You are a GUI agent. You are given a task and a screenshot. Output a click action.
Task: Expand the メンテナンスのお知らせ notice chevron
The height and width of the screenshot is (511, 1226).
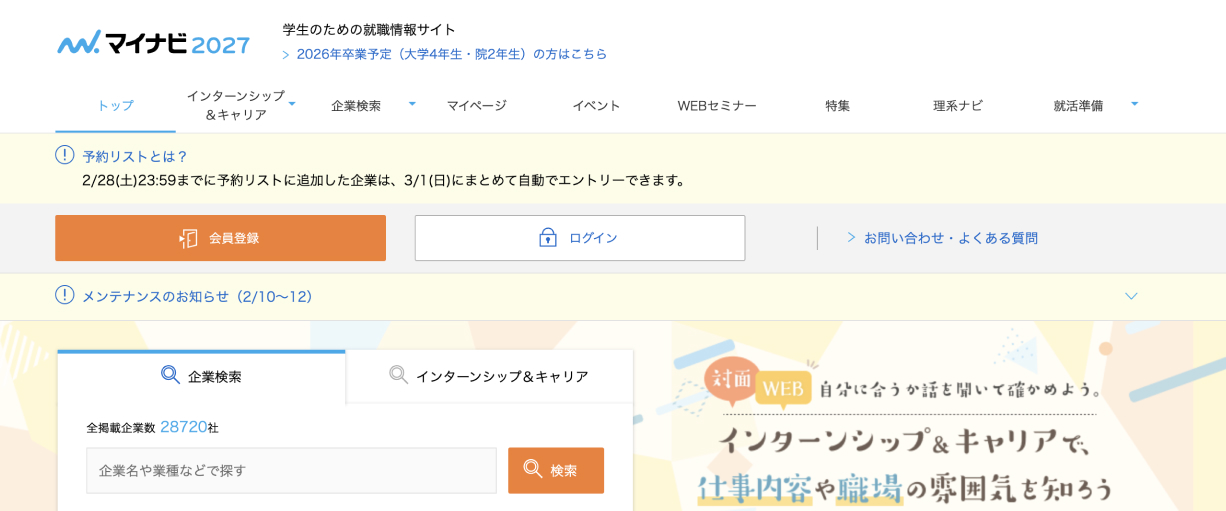click(1131, 296)
